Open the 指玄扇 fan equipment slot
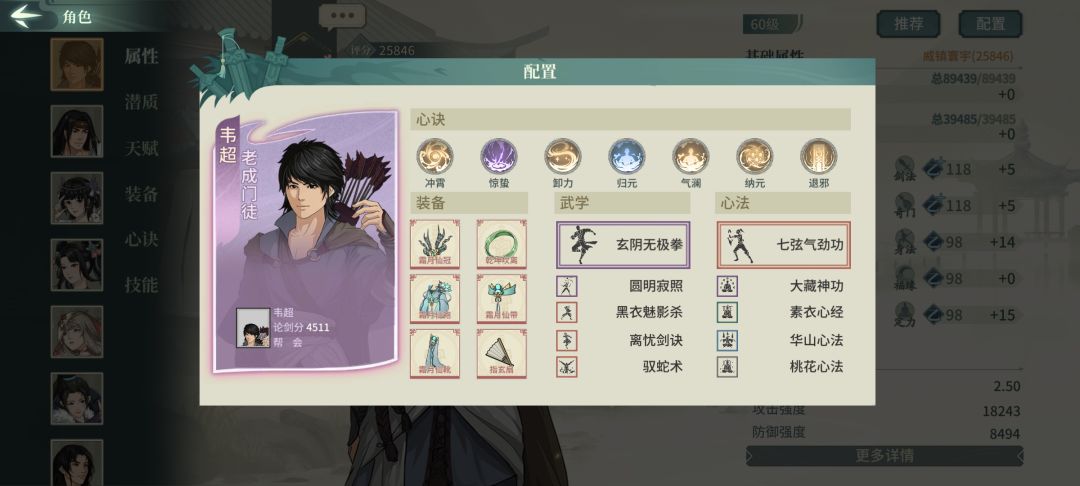The height and width of the screenshot is (486, 1080). pyautogui.click(x=502, y=354)
